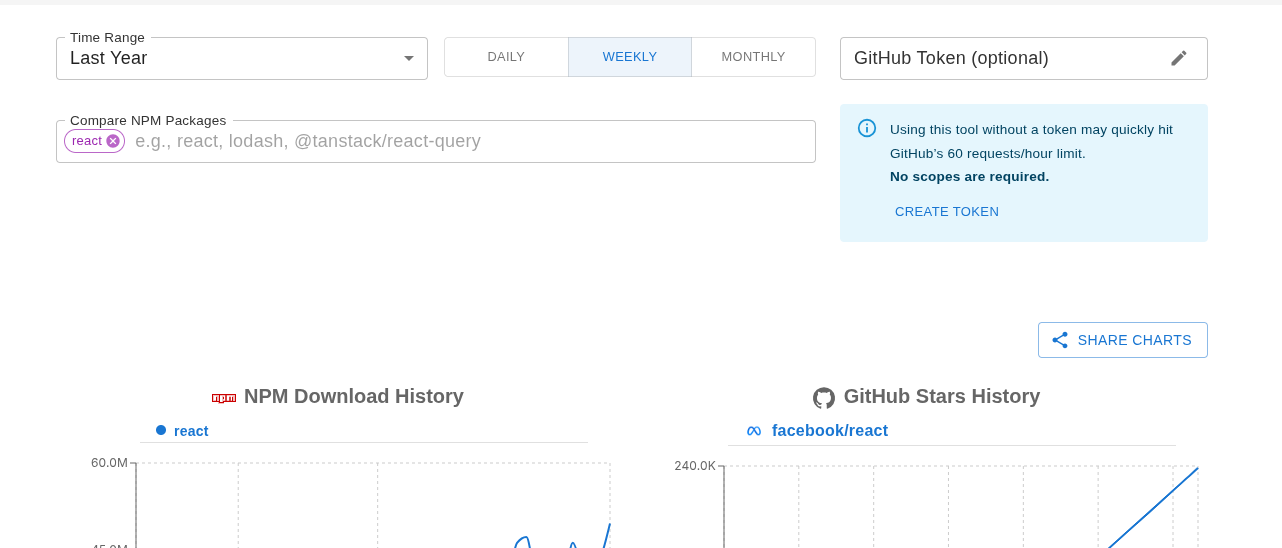The image size is (1282, 548).
Task: Click the npm downloads line in chart
Action: (x=606, y=534)
